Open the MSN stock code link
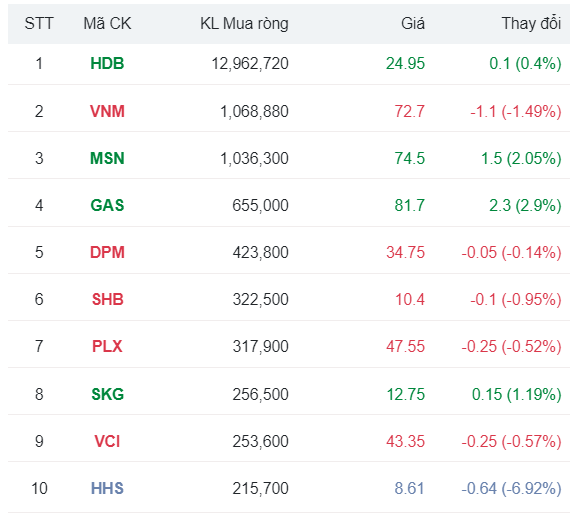Viewport: 575px width, 513px height. [107, 158]
